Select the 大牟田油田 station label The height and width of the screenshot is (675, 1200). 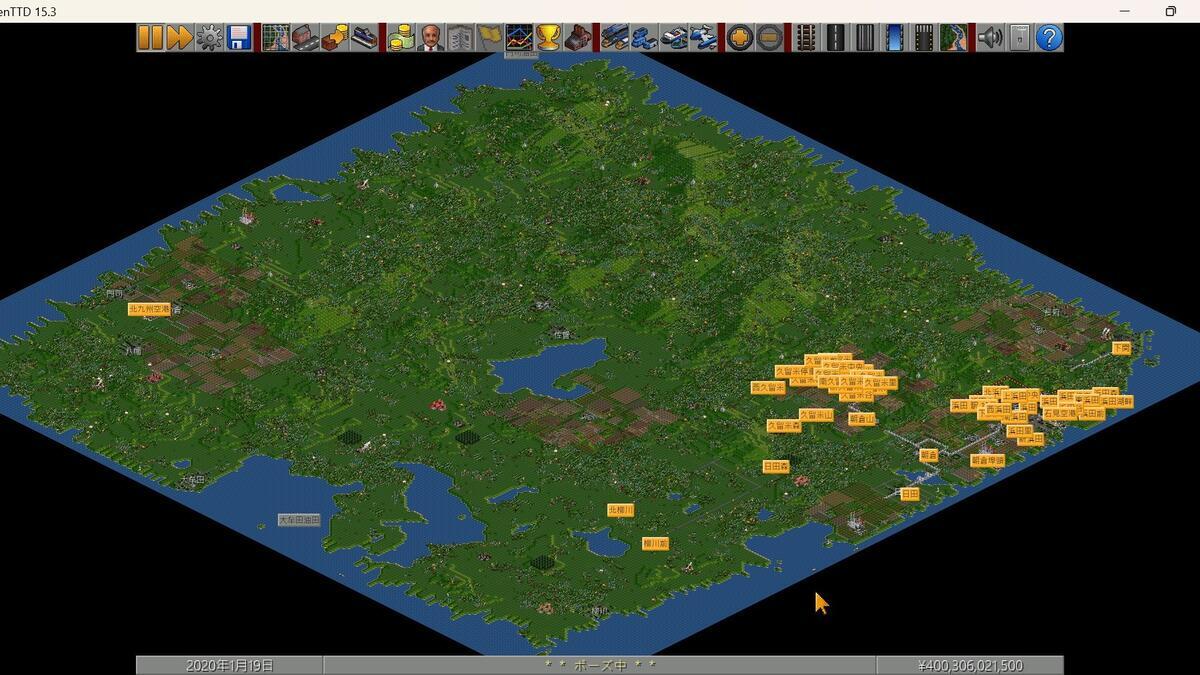pyautogui.click(x=300, y=520)
